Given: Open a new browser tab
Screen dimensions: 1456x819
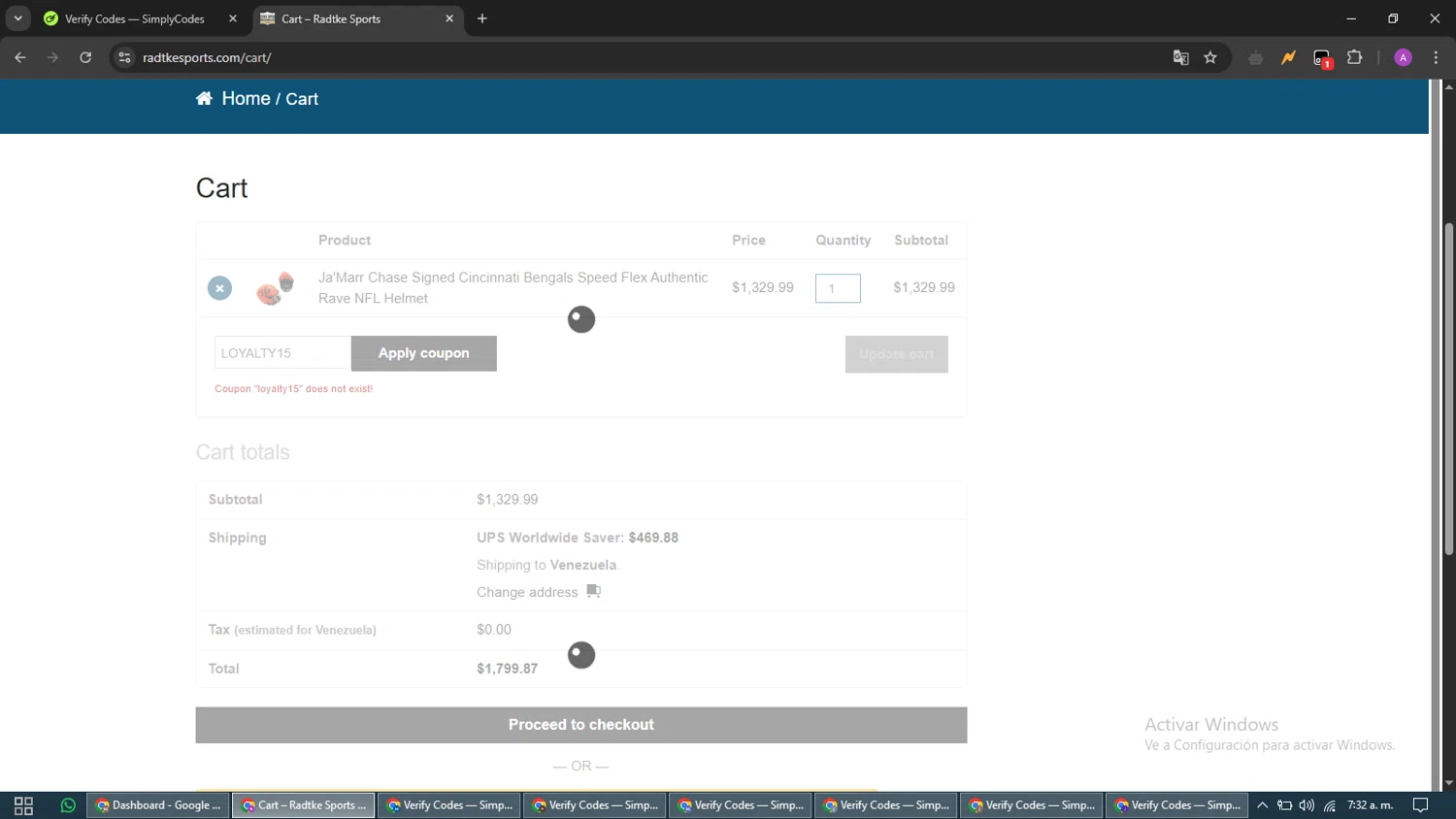Looking at the screenshot, I should (x=482, y=18).
